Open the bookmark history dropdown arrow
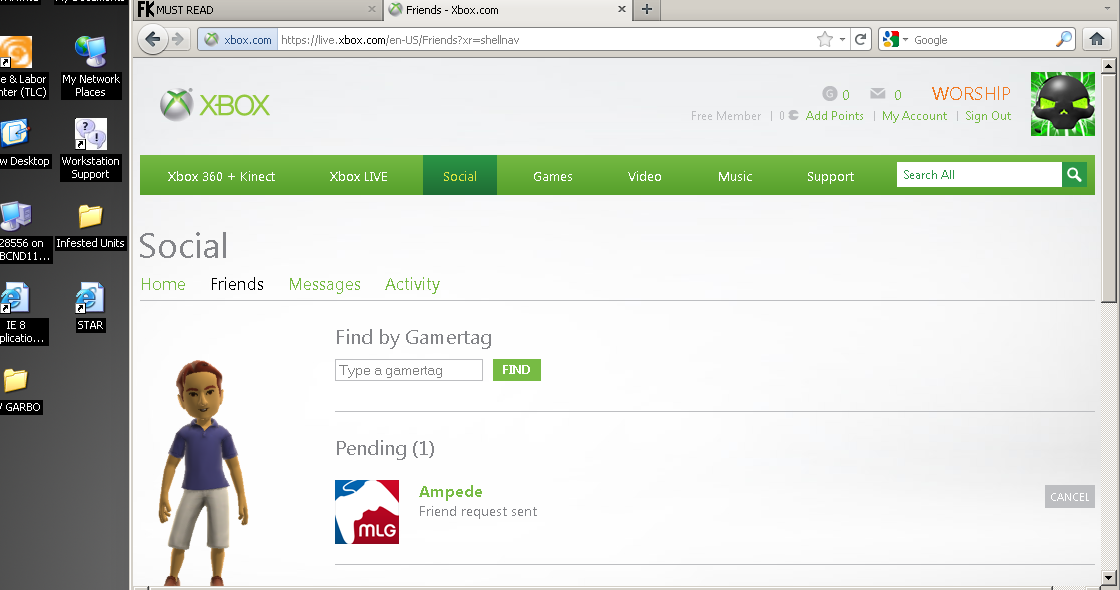1120x590 pixels. 842,39
